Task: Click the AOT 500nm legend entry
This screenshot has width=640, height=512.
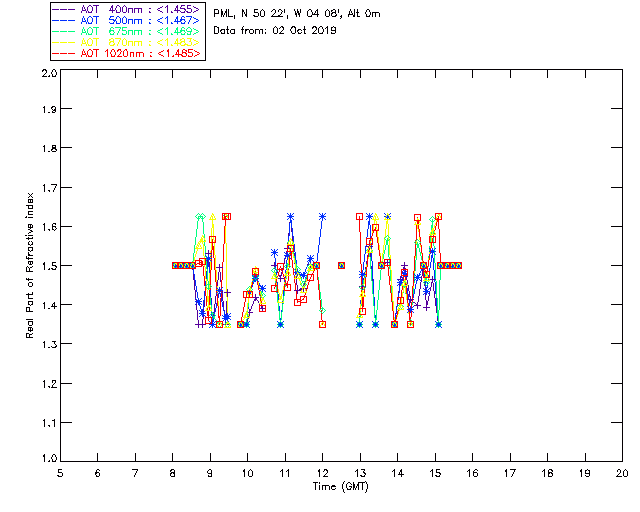Action: (x=126, y=20)
